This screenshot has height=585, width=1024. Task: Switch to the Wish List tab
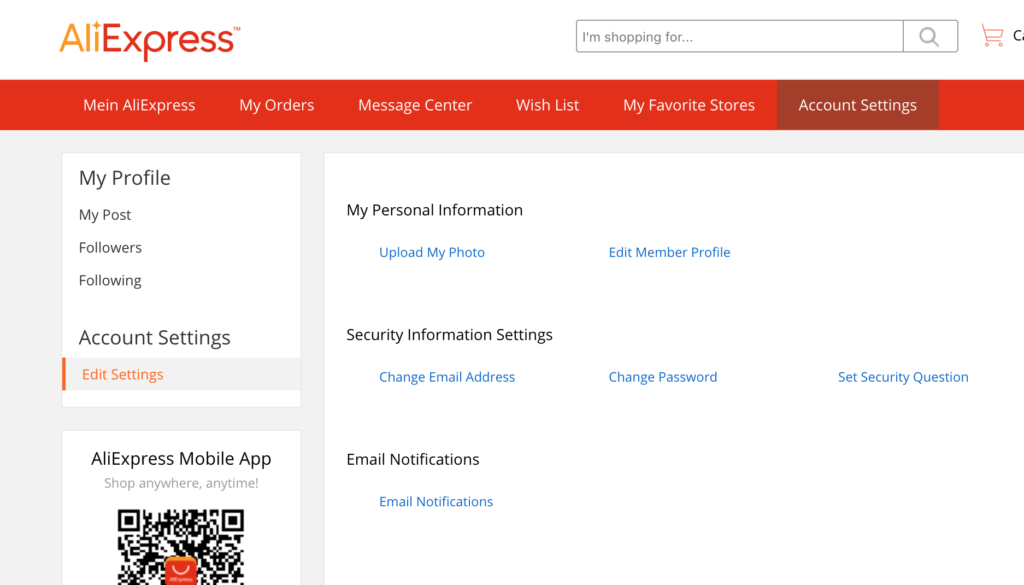pos(547,105)
